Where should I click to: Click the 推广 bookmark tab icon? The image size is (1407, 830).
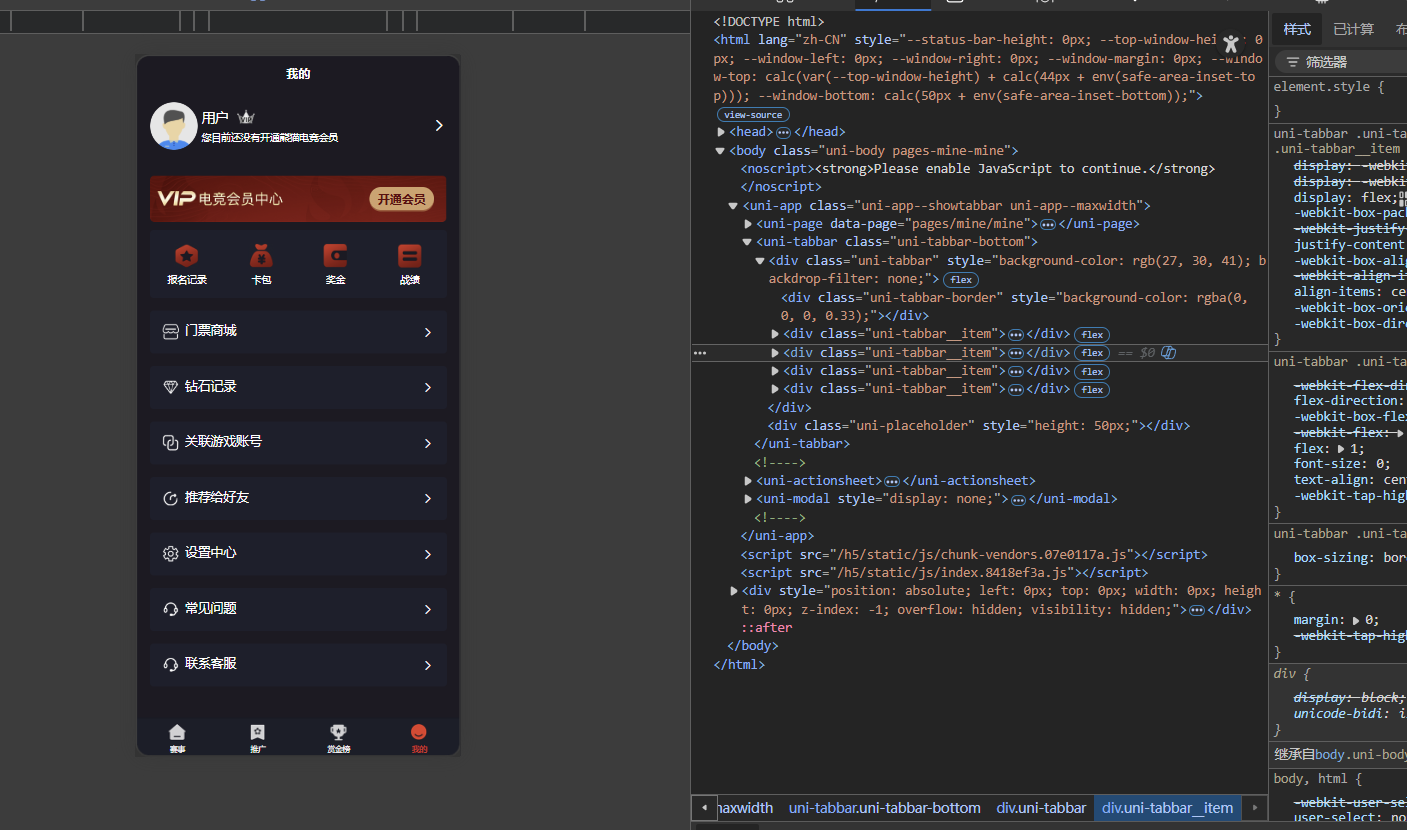(x=257, y=733)
